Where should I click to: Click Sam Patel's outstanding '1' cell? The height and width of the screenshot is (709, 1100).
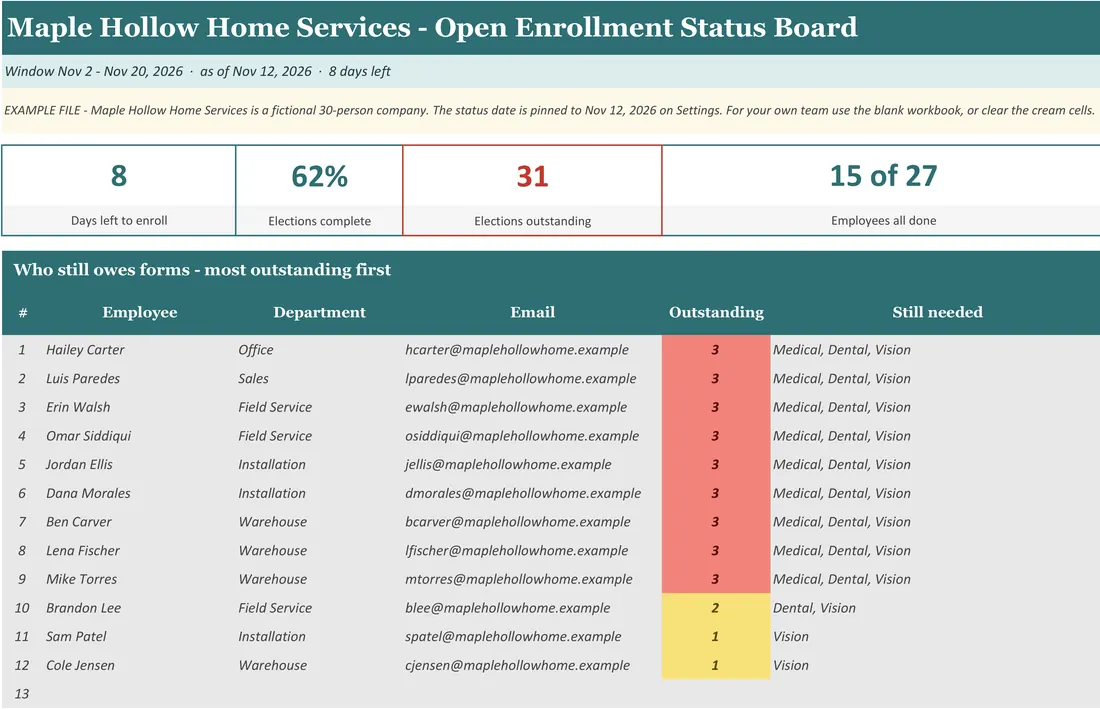pyautogui.click(x=716, y=637)
